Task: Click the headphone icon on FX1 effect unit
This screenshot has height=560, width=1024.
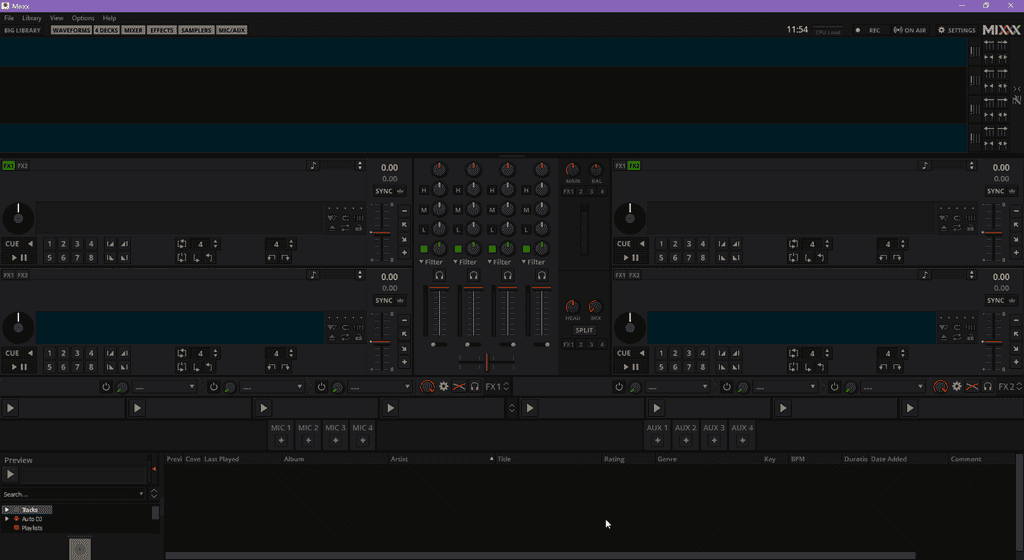Action: (475, 386)
